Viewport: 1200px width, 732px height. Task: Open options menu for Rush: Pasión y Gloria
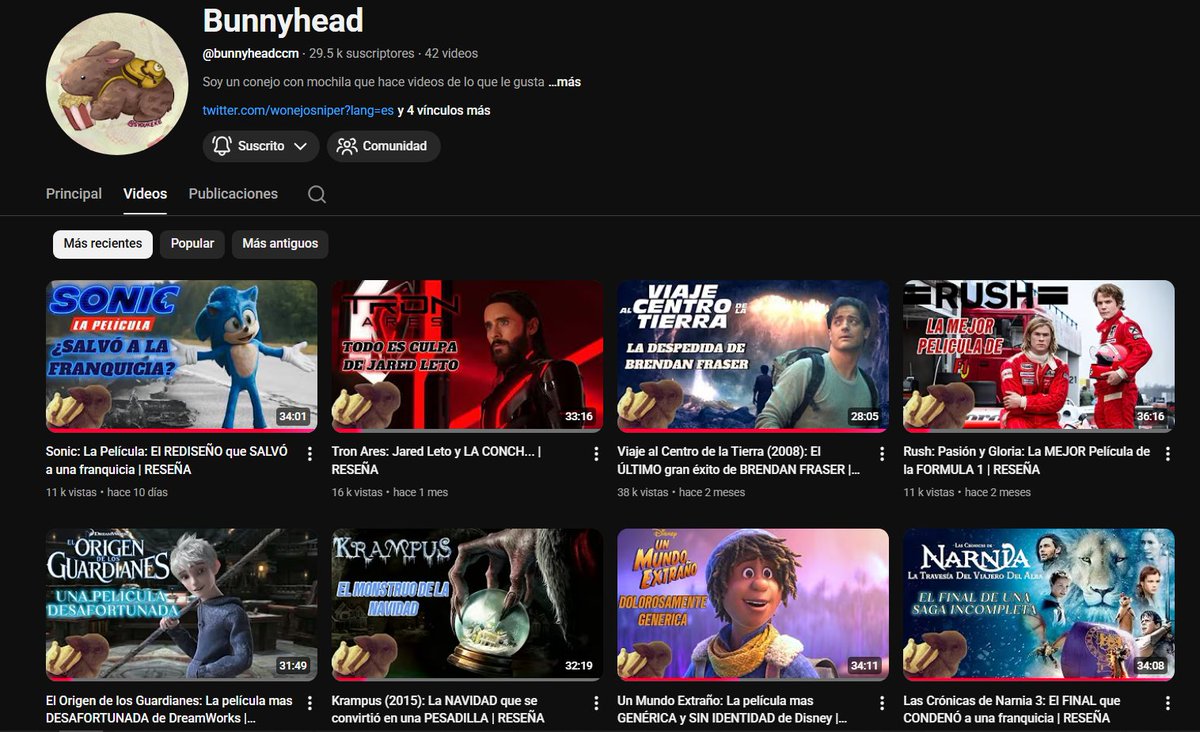(1168, 454)
